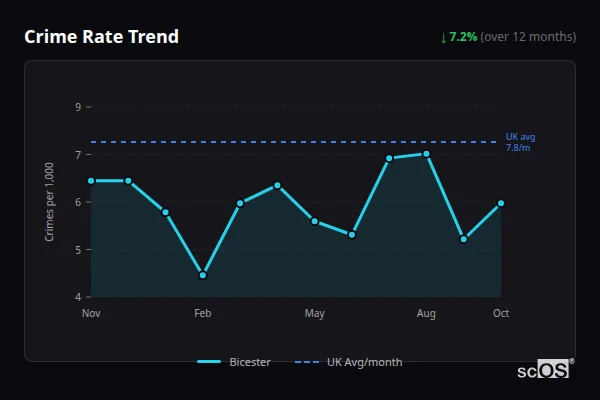The image size is (600, 400).
Task: Select the November data point
Action: point(91,181)
